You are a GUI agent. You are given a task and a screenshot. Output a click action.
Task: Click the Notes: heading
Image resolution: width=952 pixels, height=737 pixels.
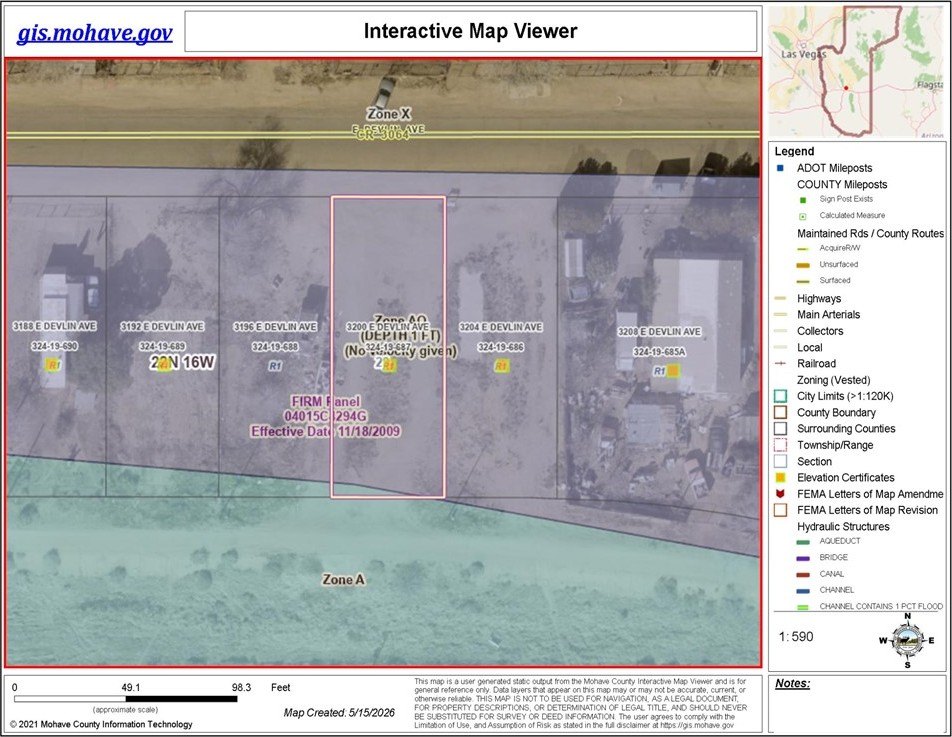coord(792,684)
